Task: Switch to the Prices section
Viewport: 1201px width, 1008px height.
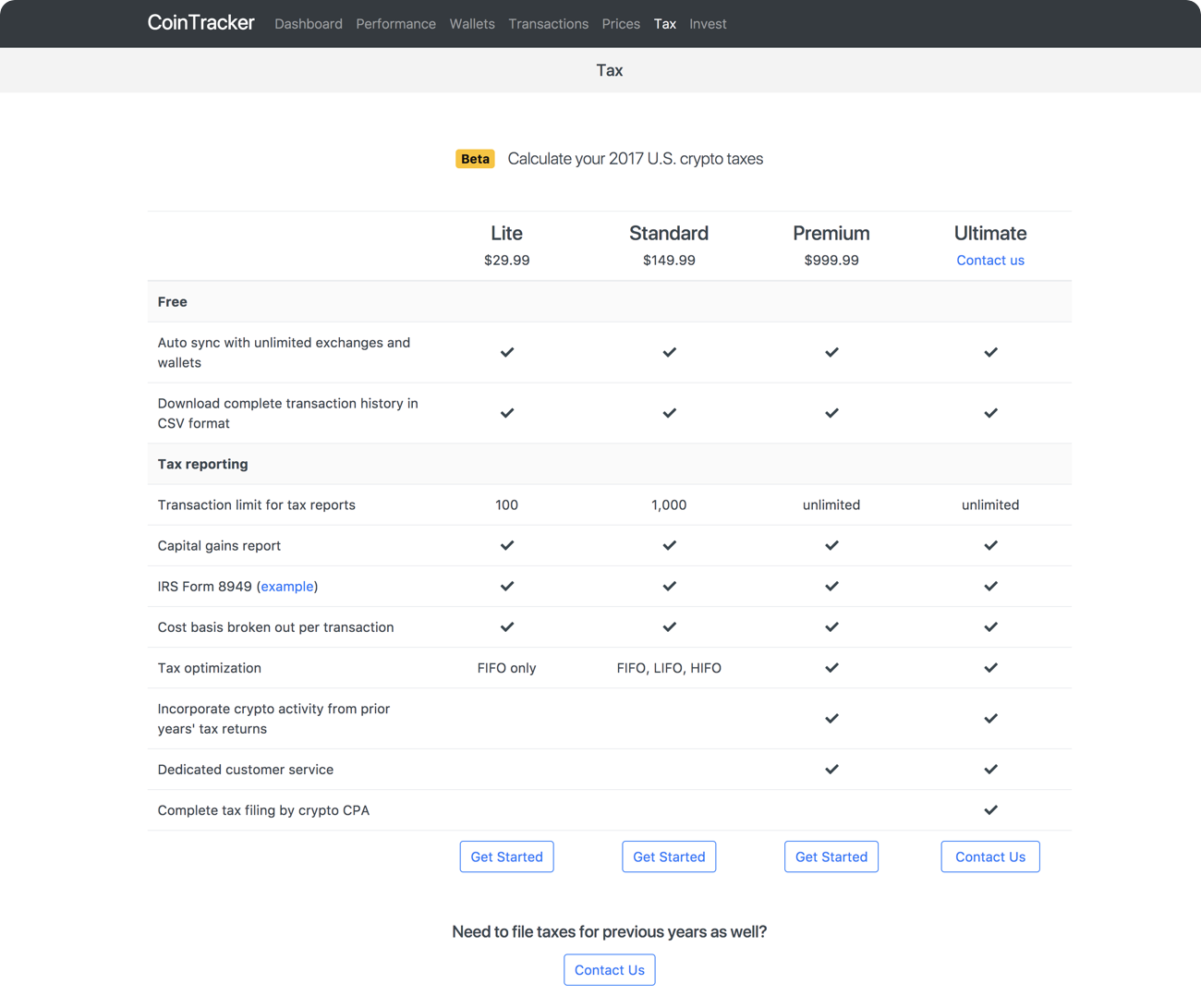Action: click(621, 23)
